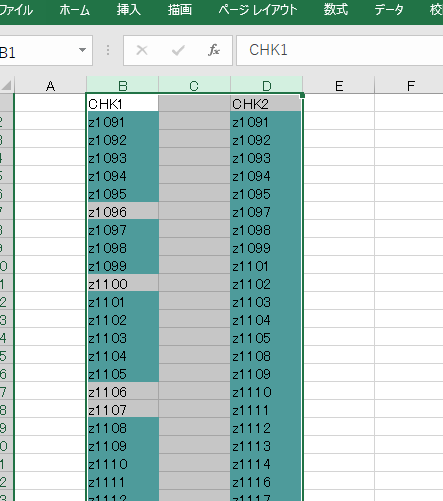Screen dimensions: 443x501
Task: Select z1108 in column D
Action: [266, 356]
